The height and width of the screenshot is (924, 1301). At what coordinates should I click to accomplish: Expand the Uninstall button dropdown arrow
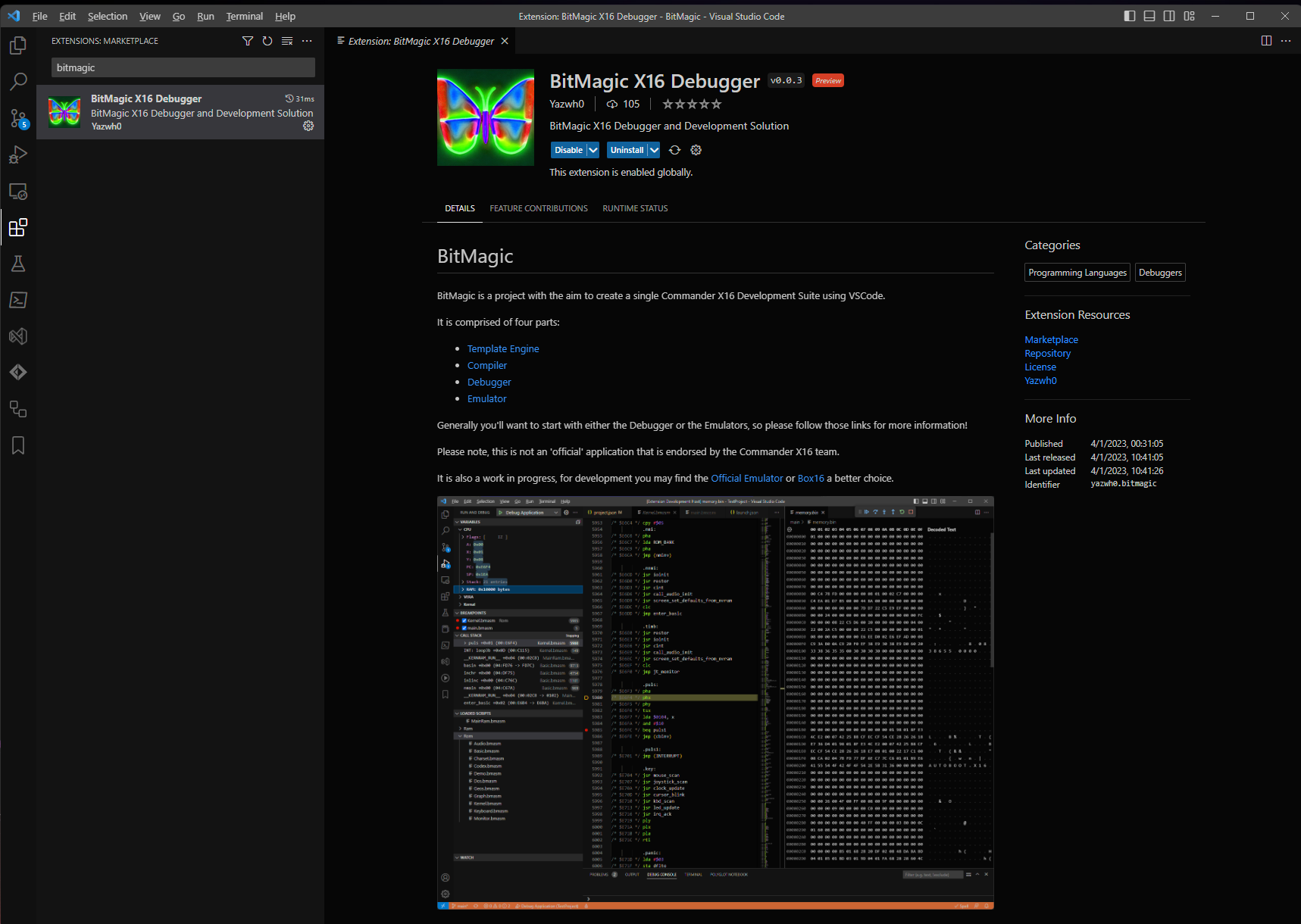654,150
